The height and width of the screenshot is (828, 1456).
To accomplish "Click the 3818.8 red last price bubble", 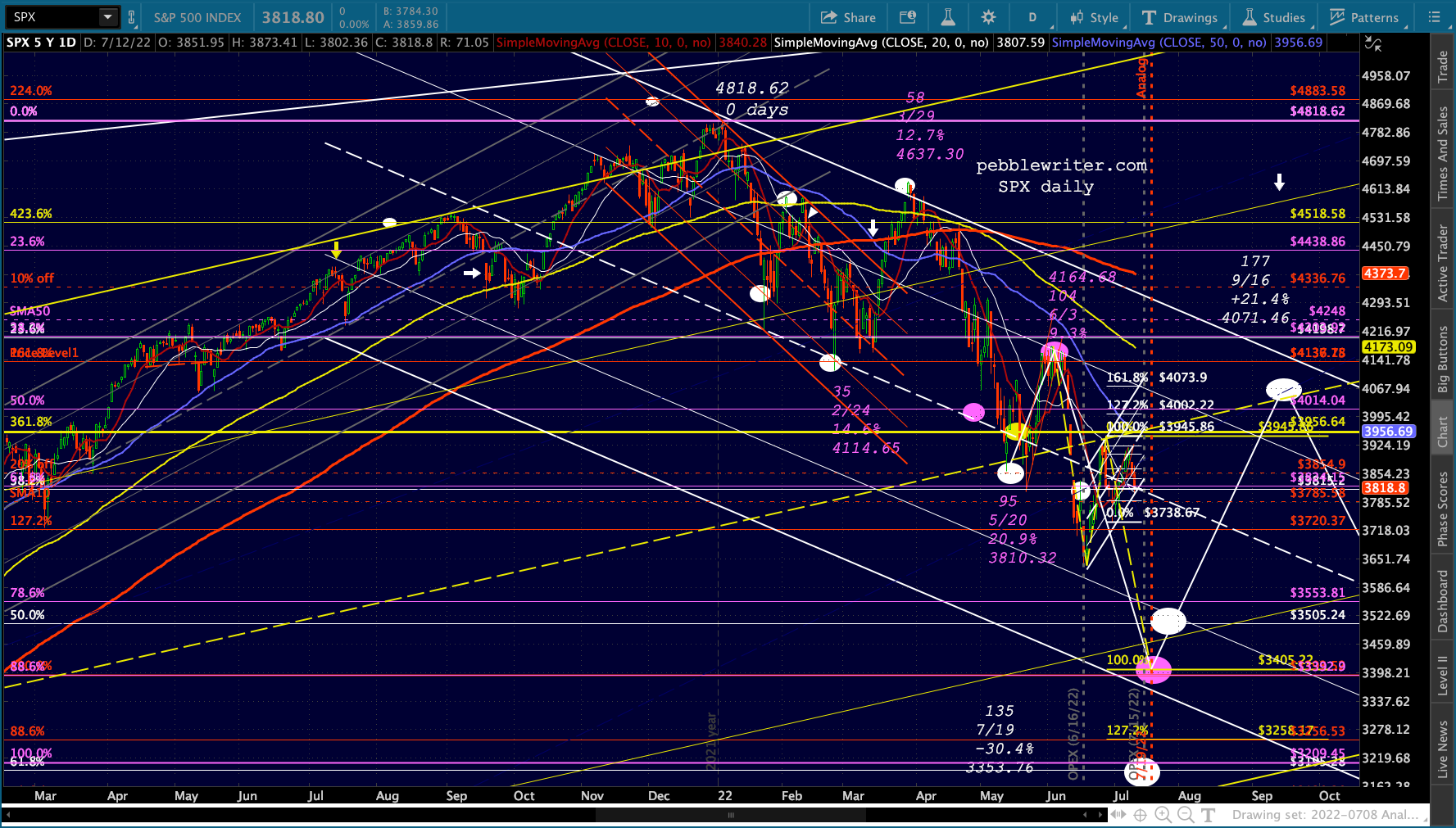I will (1385, 487).
